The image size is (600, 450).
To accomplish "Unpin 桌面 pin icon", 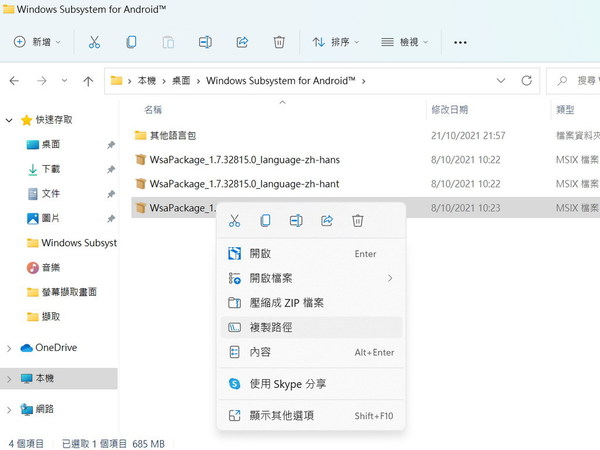I will pos(111,145).
